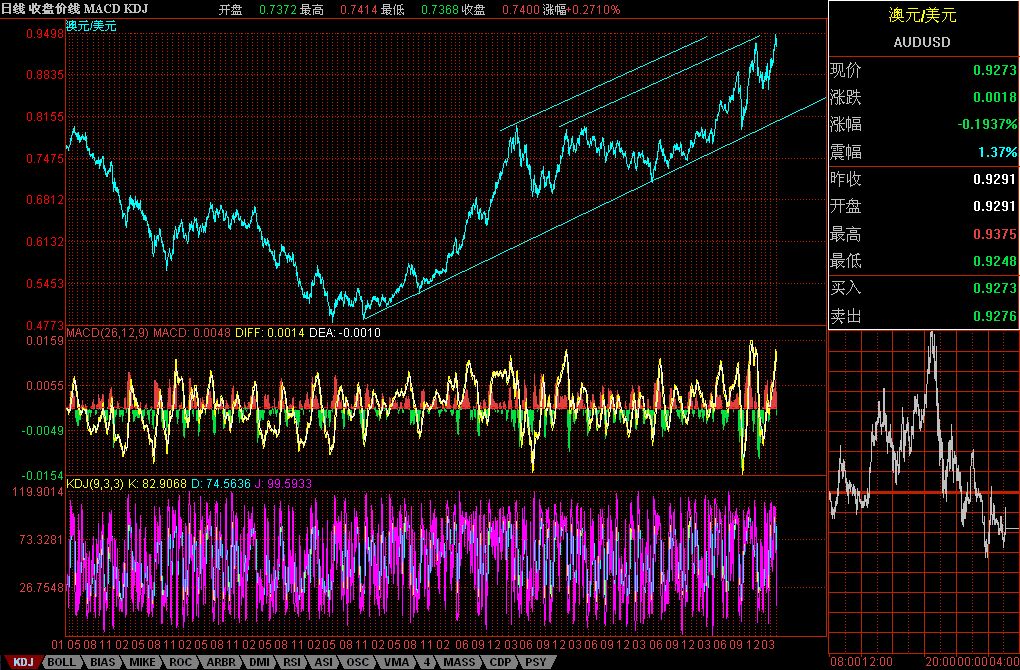Click the 日线 period option in the header
1020x670 pixels.
[13, 6]
